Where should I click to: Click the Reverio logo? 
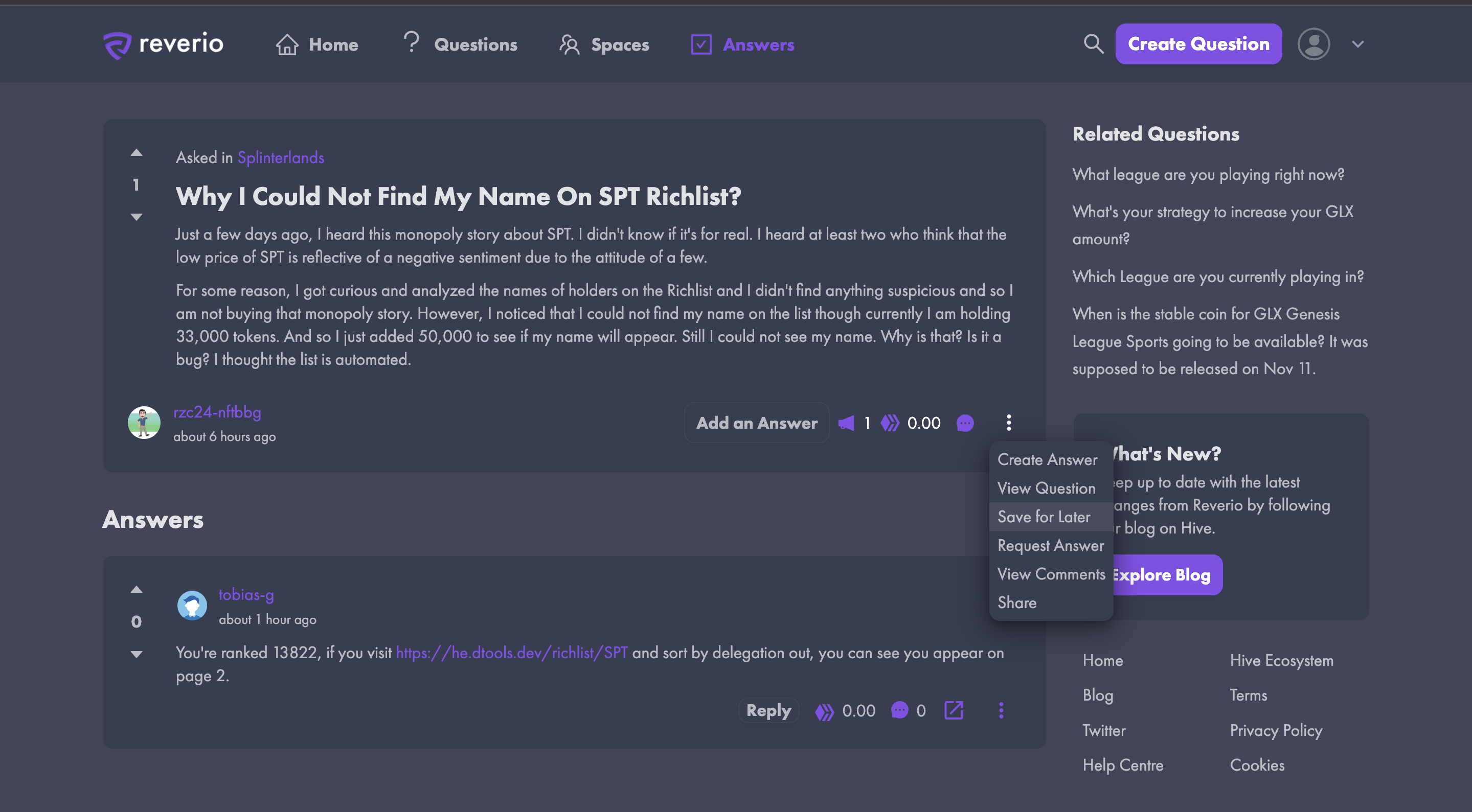[164, 44]
